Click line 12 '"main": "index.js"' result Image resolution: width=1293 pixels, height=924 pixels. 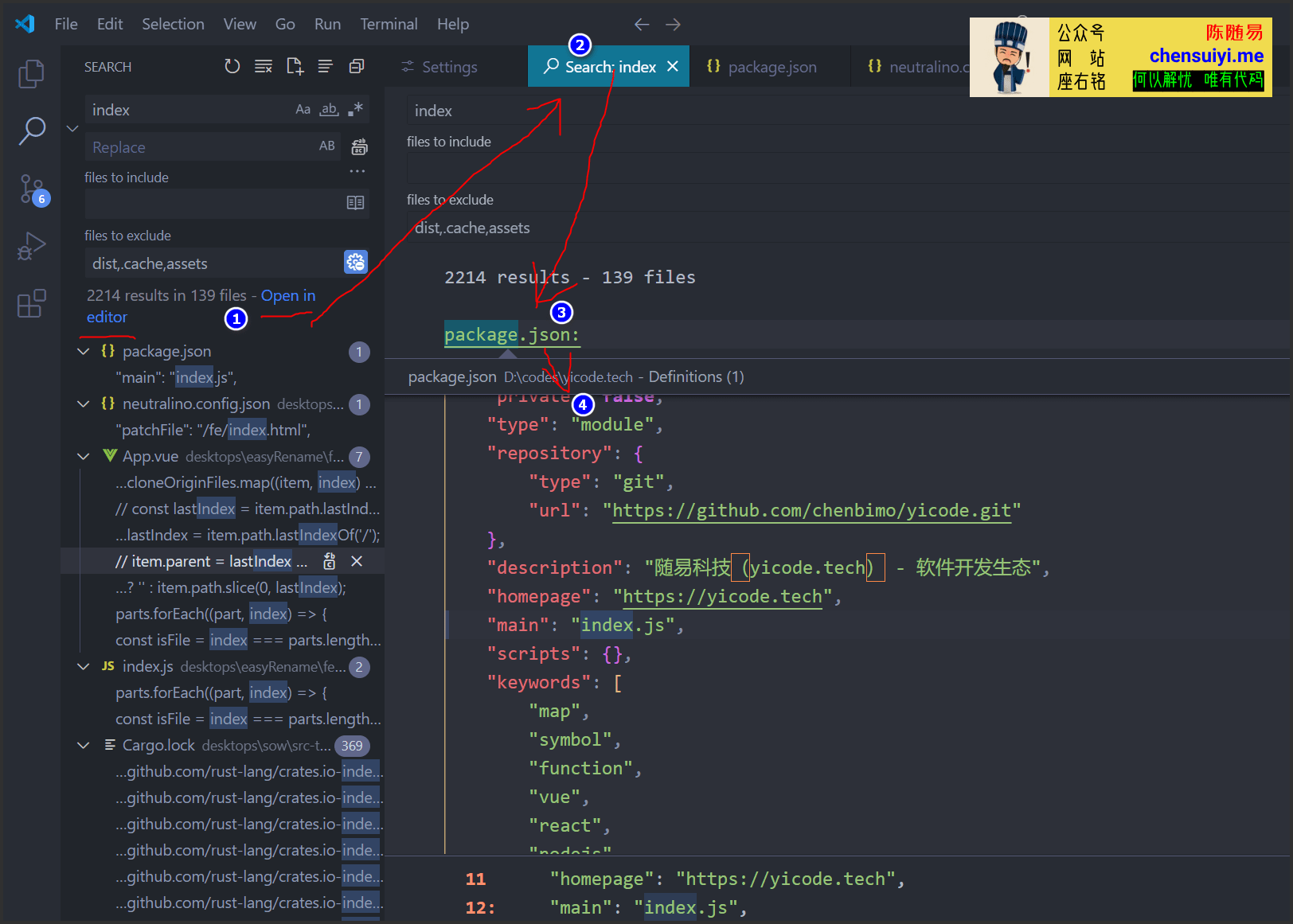648,907
